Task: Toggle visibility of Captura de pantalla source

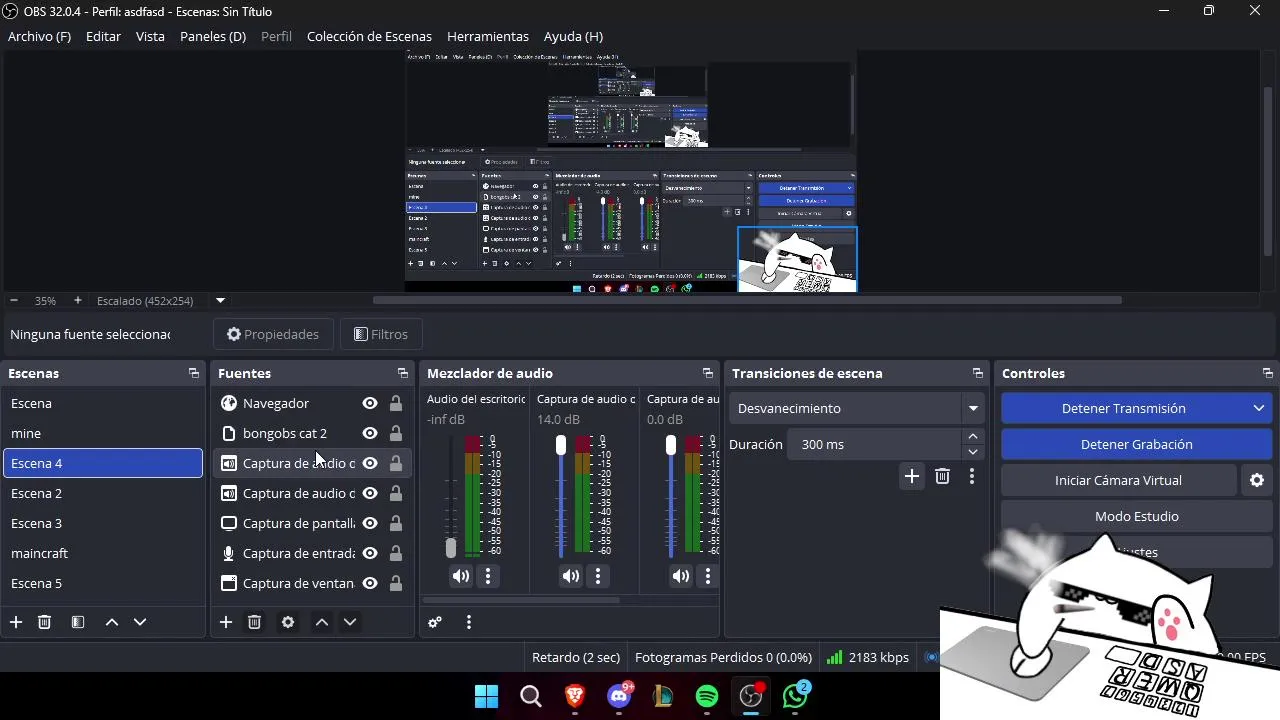Action: tap(370, 523)
